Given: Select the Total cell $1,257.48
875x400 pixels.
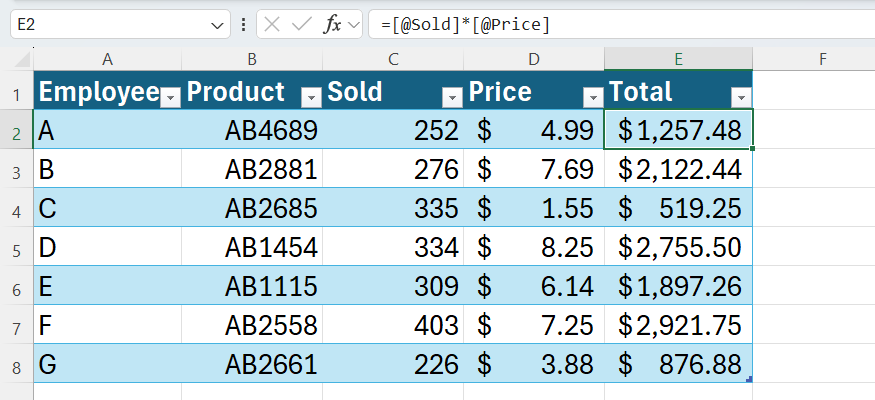Looking at the screenshot, I should [679, 129].
